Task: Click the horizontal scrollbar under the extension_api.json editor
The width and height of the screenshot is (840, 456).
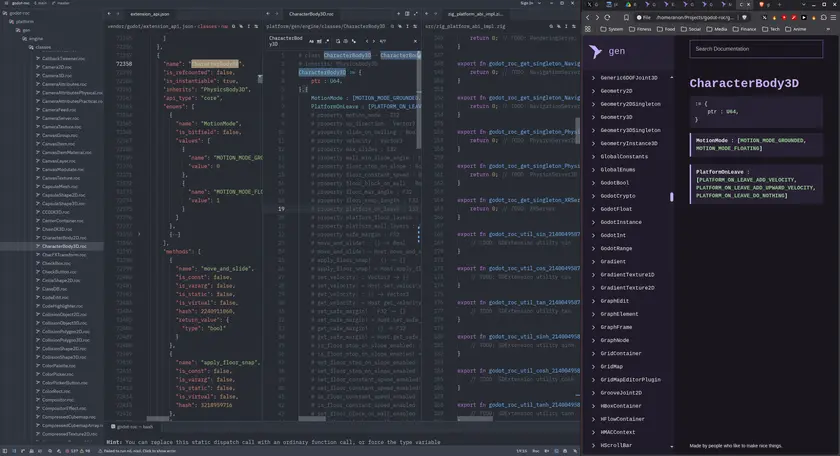Action: click(x=158, y=418)
